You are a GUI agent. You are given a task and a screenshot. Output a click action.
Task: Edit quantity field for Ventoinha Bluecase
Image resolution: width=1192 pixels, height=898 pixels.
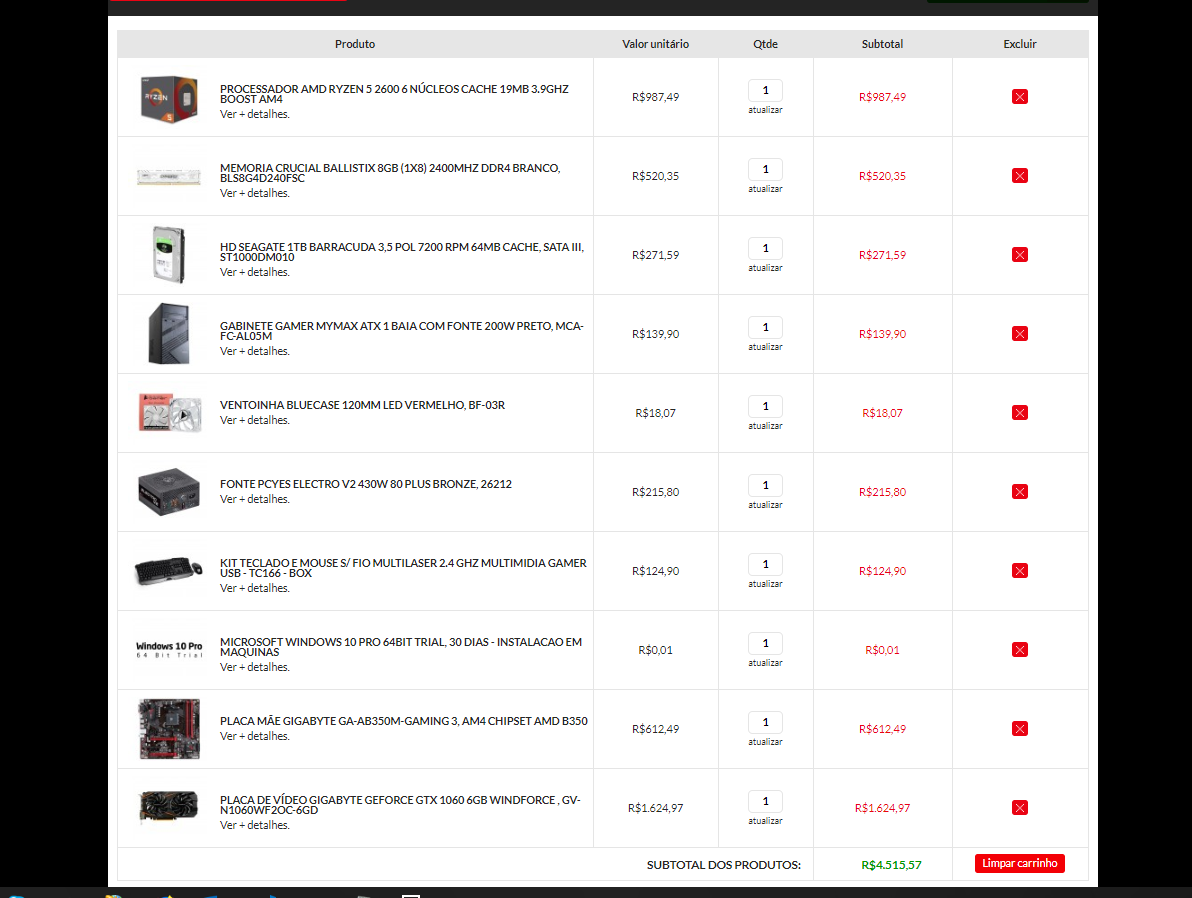(x=766, y=407)
